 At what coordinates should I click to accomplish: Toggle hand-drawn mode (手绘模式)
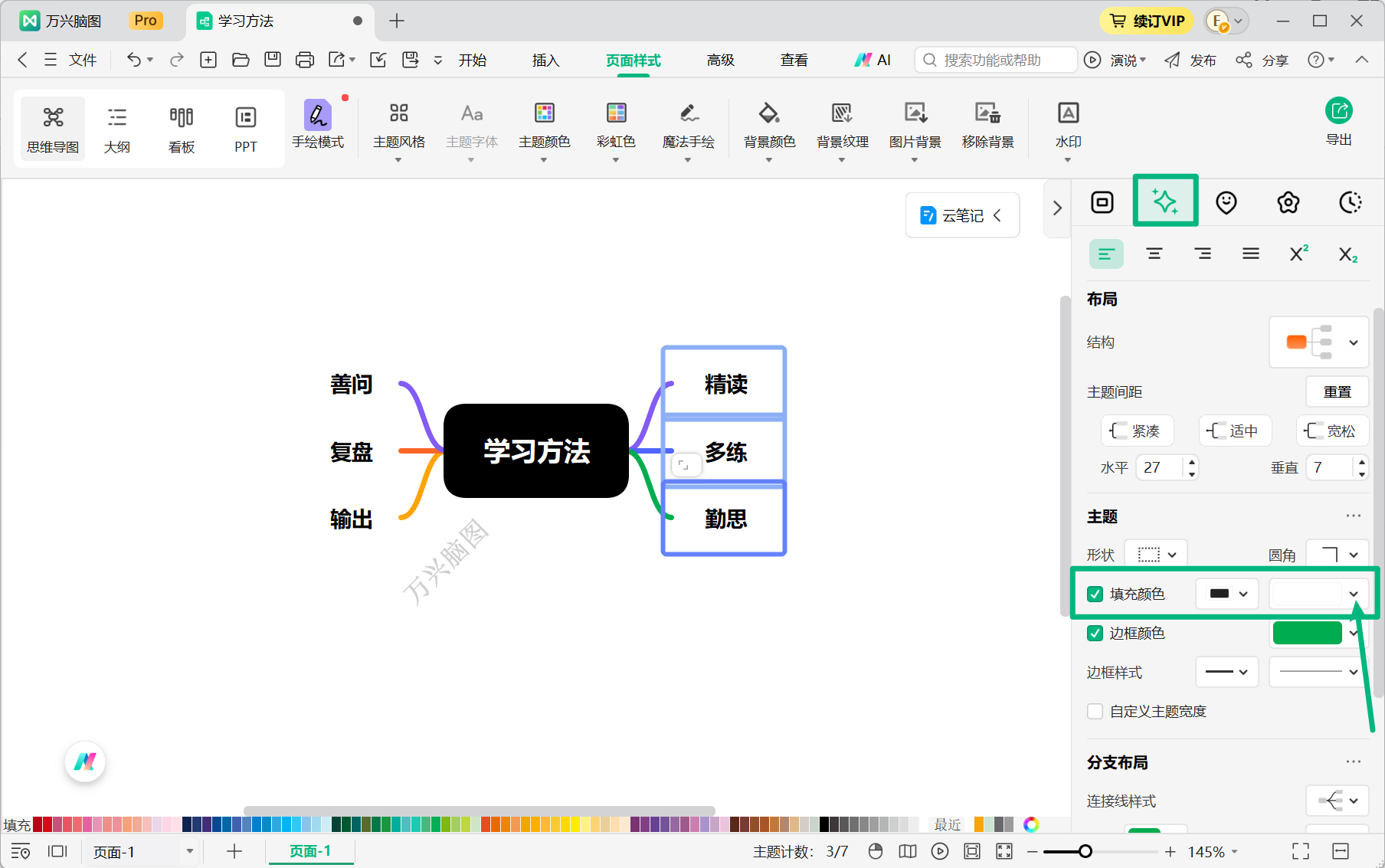point(318,126)
